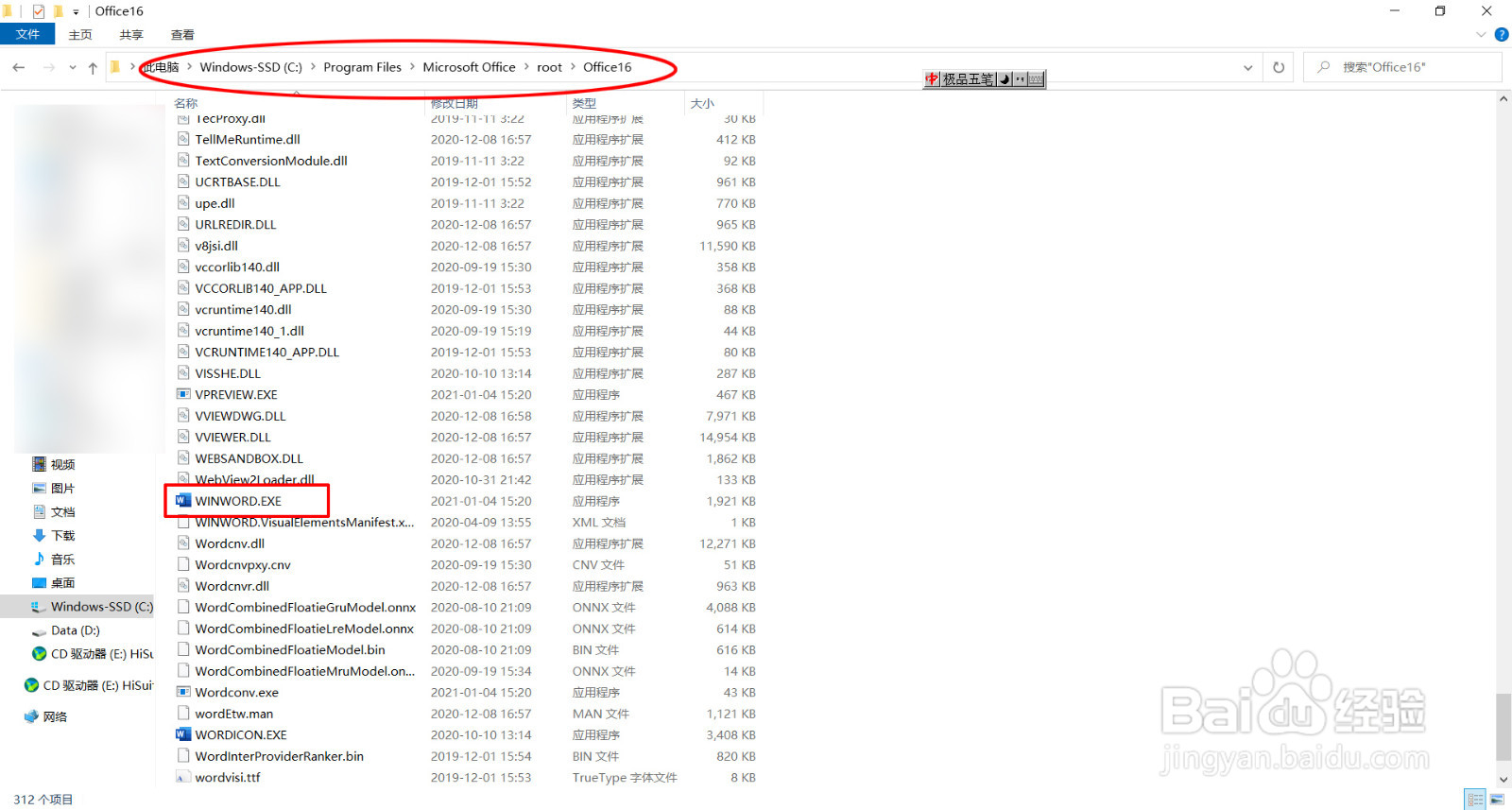Click the Downloads (下载) arrow icon in sidebar

(39, 535)
